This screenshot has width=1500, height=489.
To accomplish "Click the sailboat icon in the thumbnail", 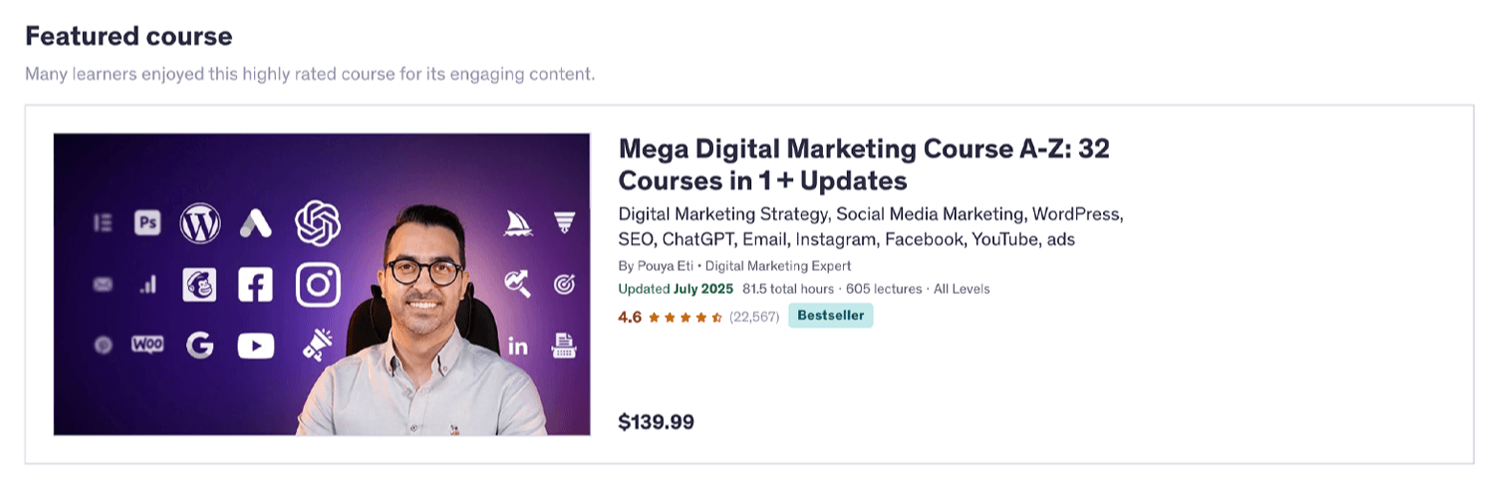I will click(518, 223).
